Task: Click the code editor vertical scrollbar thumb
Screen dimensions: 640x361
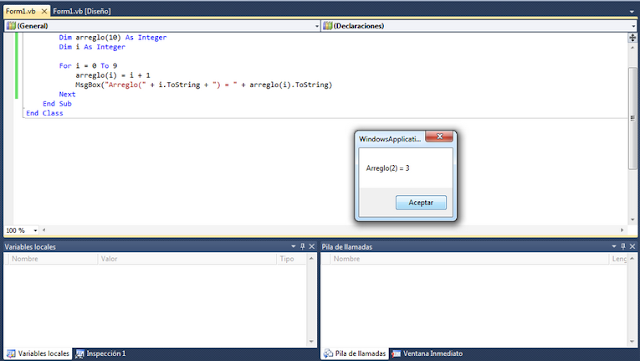Action: [x=632, y=118]
